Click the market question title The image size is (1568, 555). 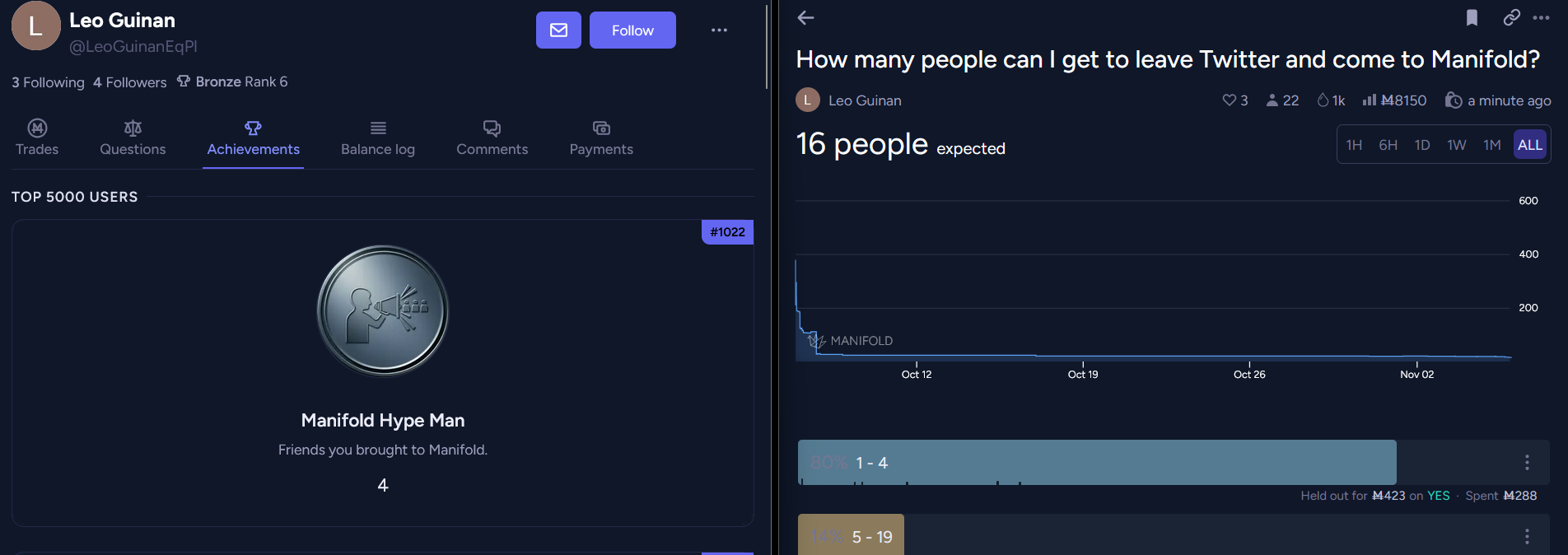tap(1168, 59)
